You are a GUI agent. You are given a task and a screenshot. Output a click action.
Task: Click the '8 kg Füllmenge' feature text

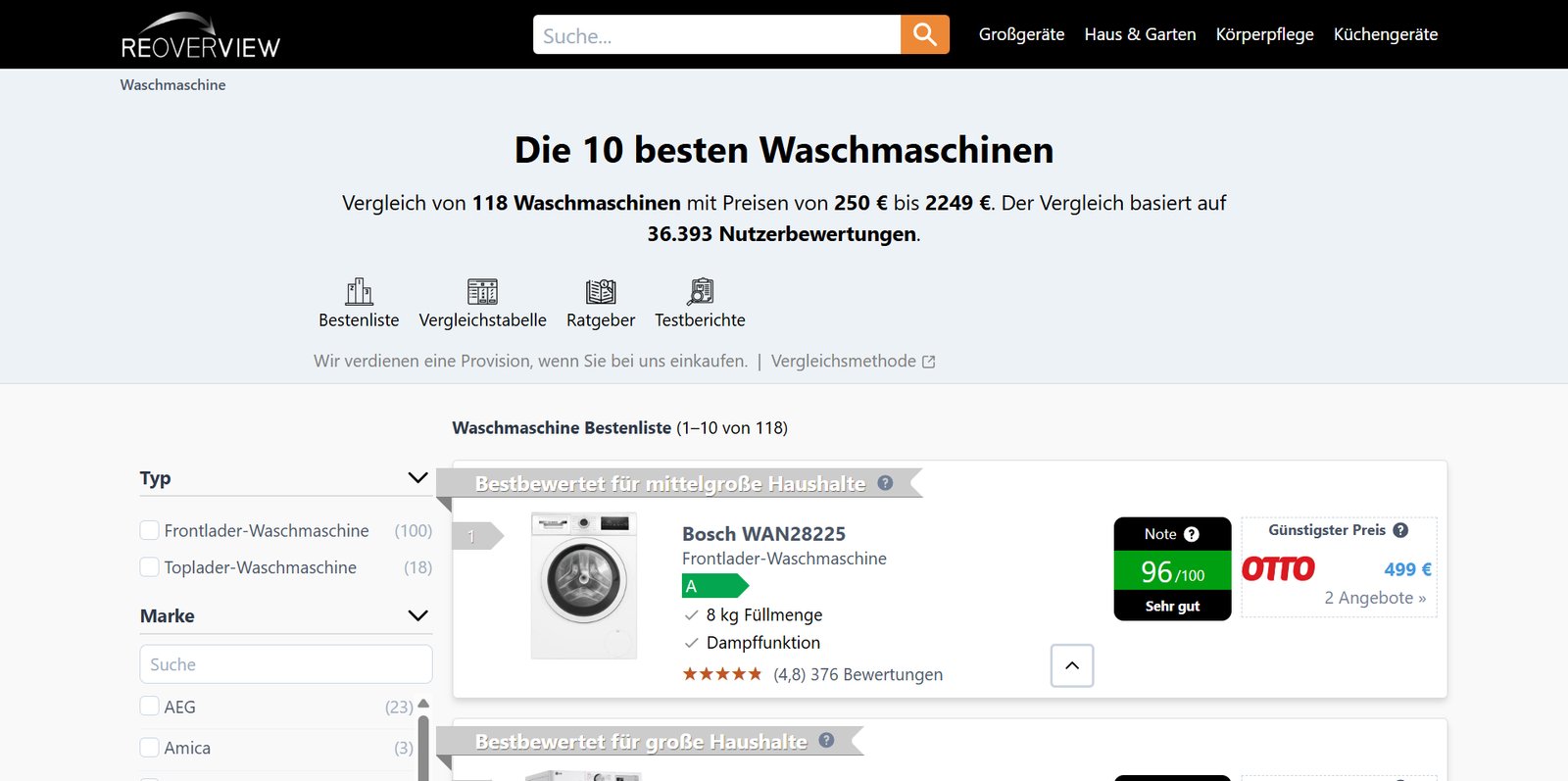pyautogui.click(x=763, y=615)
